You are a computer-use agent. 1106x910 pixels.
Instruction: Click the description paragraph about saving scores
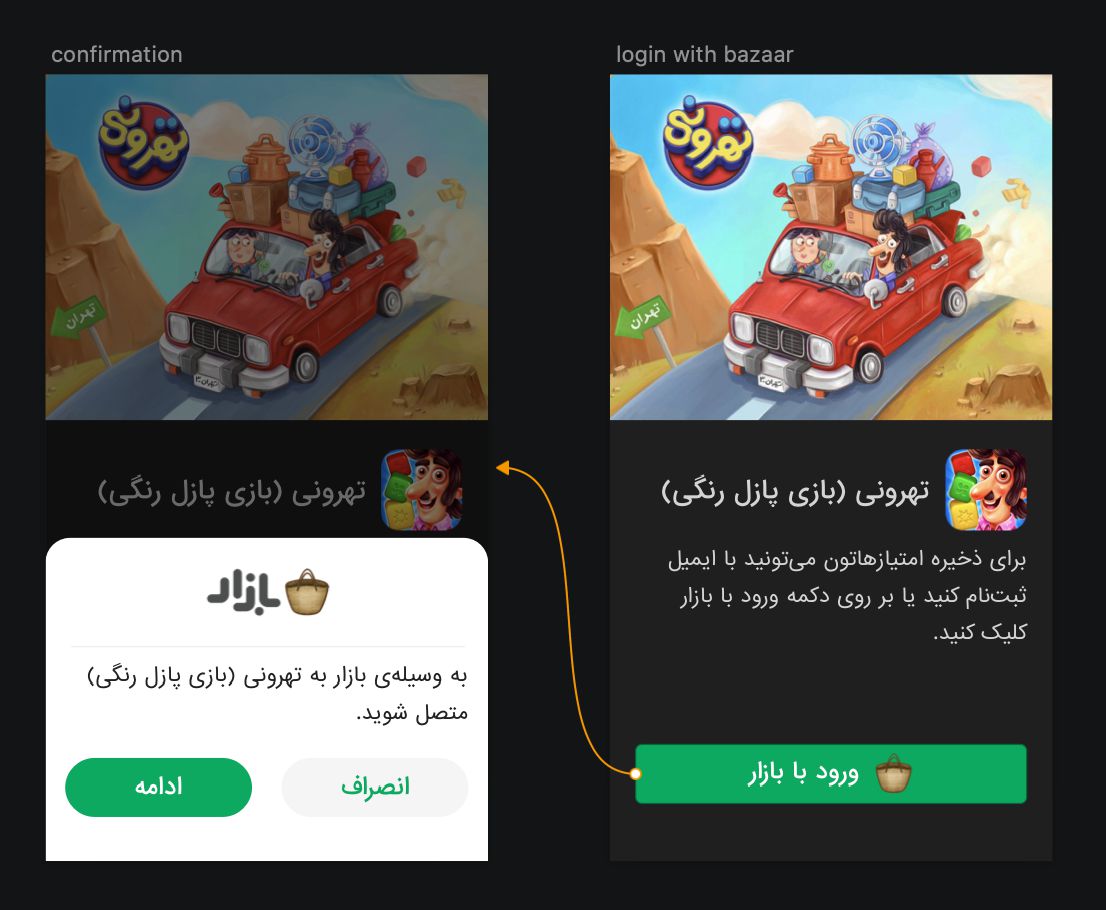pyautogui.click(x=846, y=596)
